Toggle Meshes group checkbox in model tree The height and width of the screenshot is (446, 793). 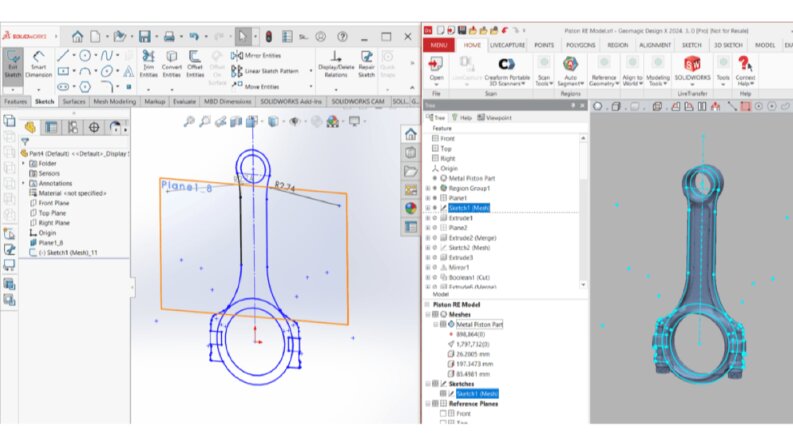pos(435,315)
